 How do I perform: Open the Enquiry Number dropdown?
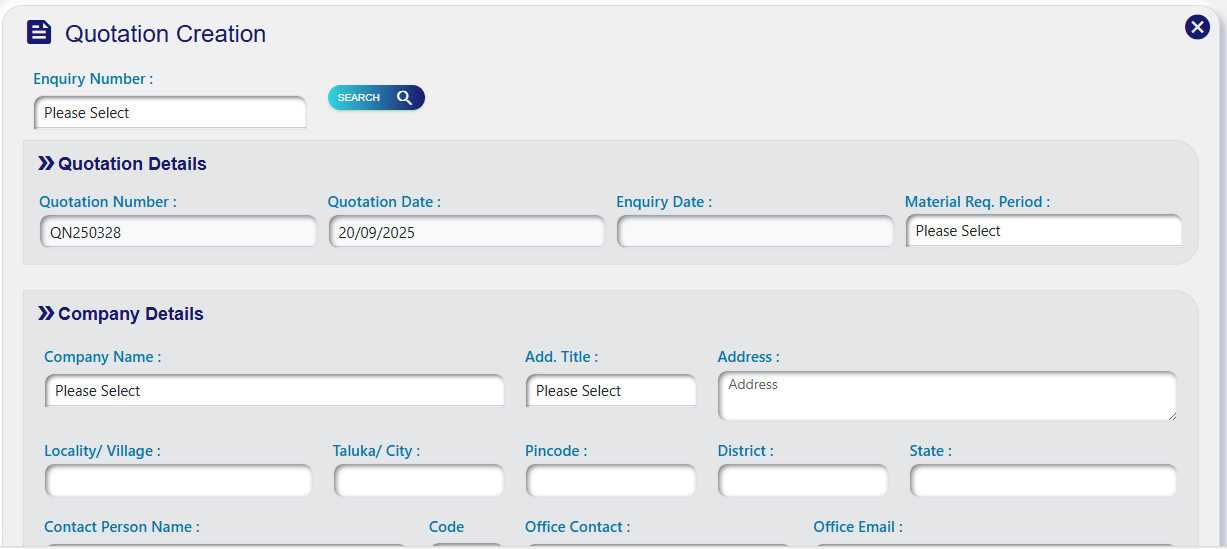(170, 113)
